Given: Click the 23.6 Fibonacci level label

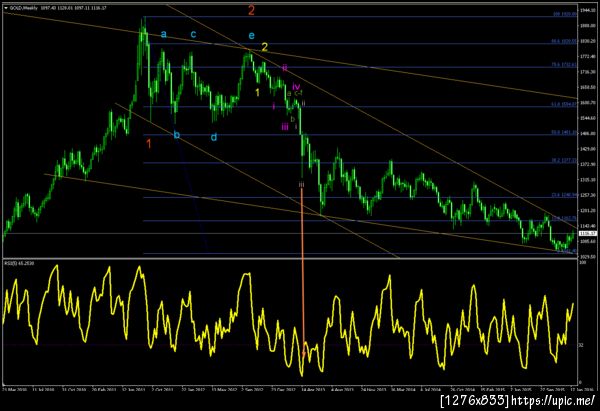Looking at the screenshot, I should pyautogui.click(x=564, y=195).
